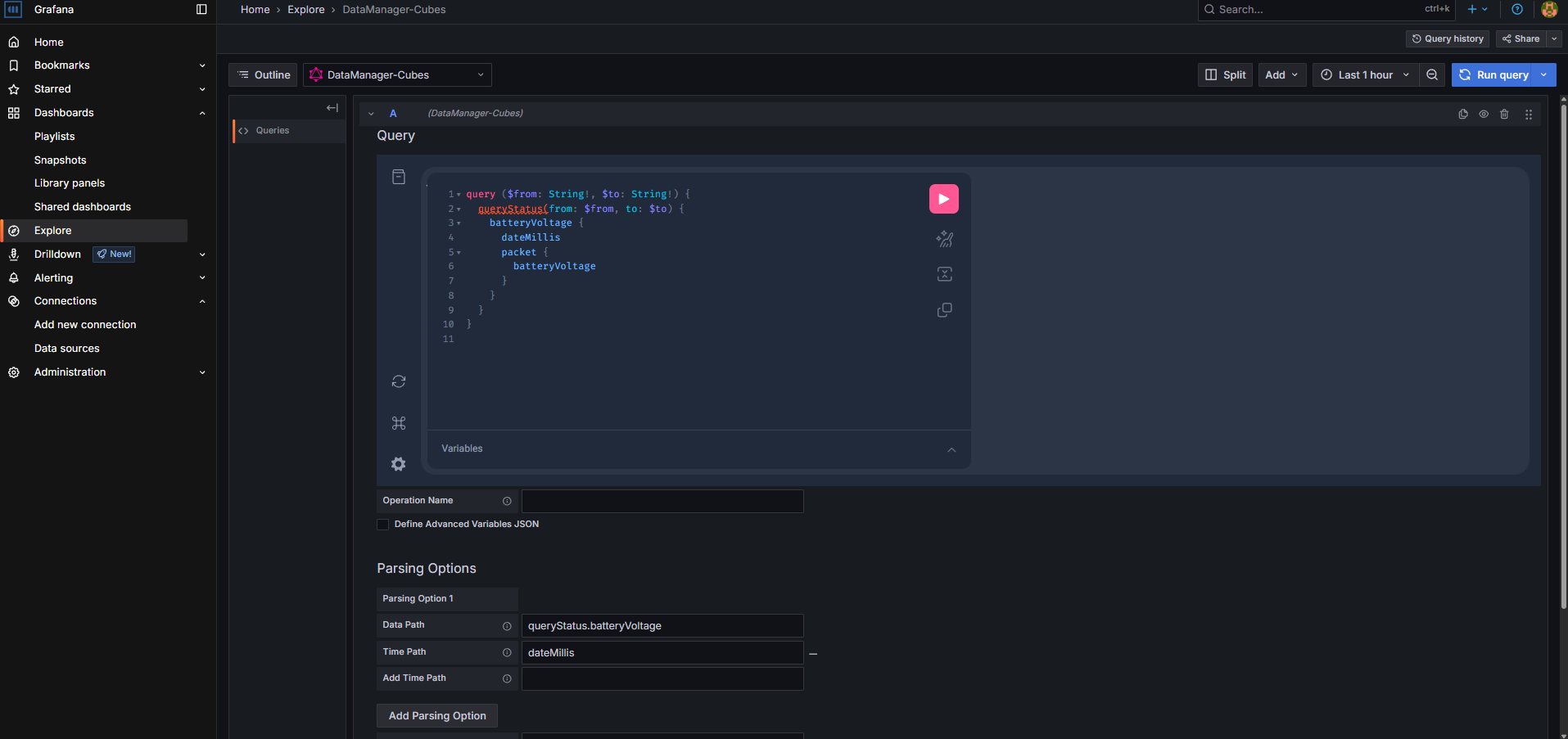Delete query A with trash icon
Screen dimensions: 1568x739
point(1504,115)
